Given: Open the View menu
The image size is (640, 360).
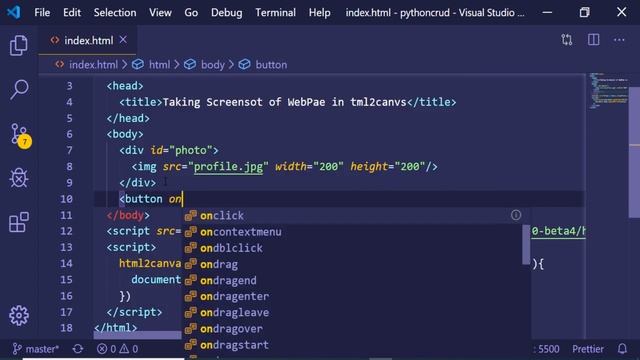Looking at the screenshot, I should [x=160, y=13].
